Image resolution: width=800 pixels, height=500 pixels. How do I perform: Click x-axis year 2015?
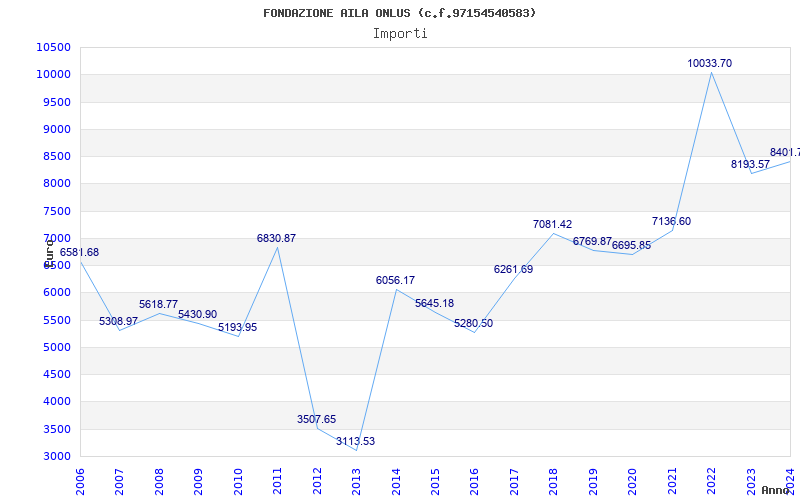click(435, 482)
